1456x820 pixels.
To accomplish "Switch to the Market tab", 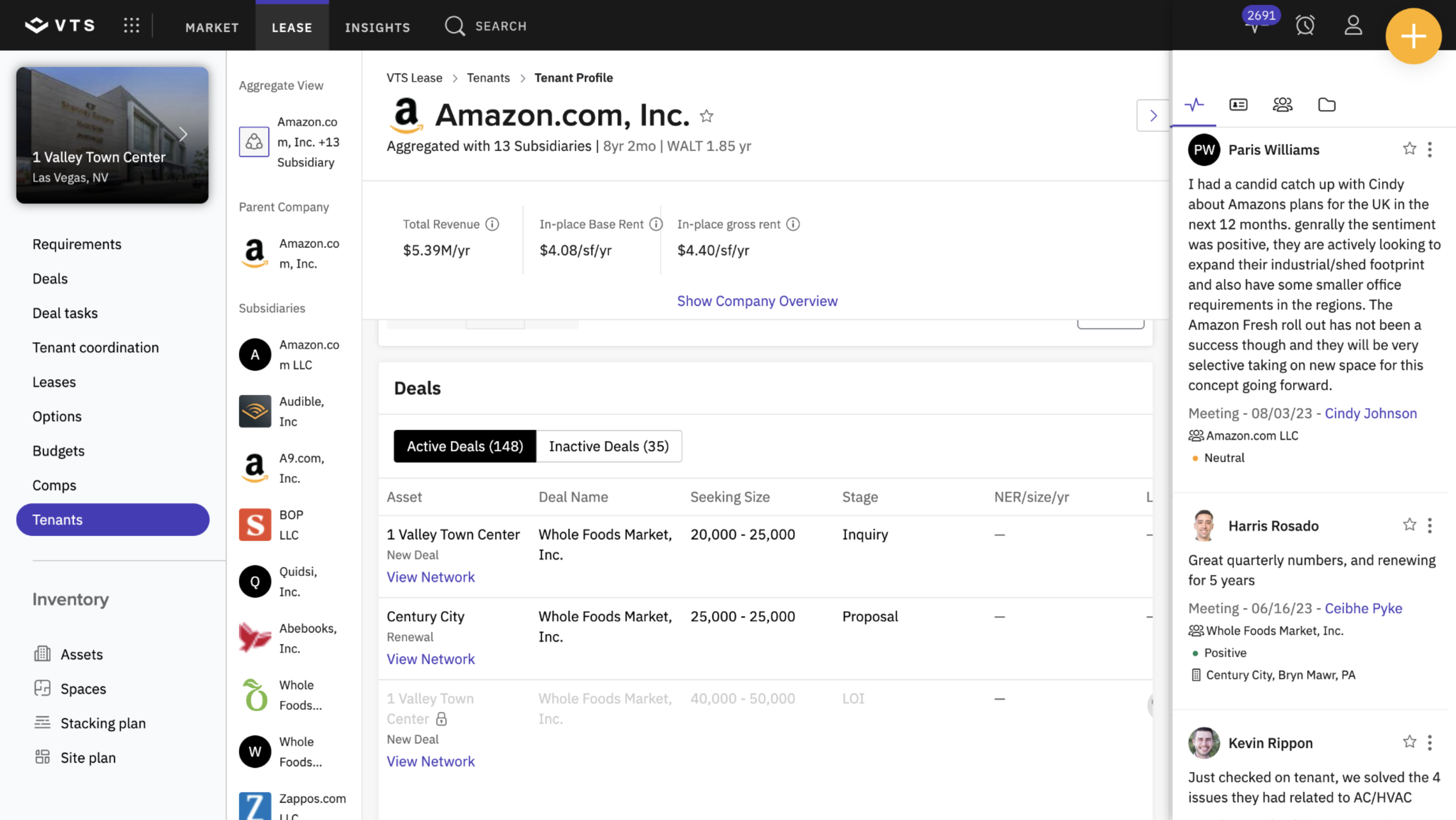I will tap(212, 27).
